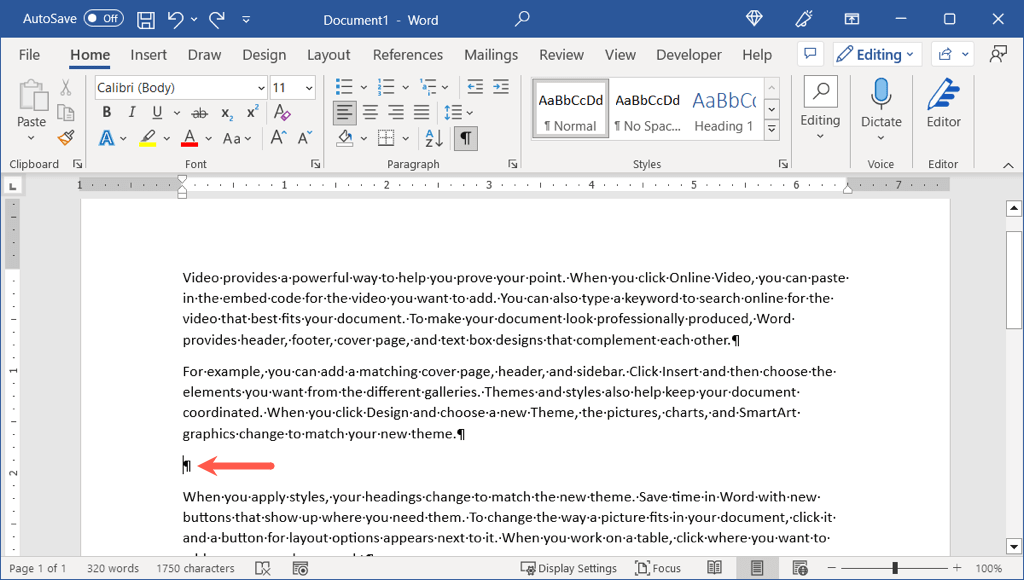Switch to the References tab
The width and height of the screenshot is (1024, 580).
[408, 55]
